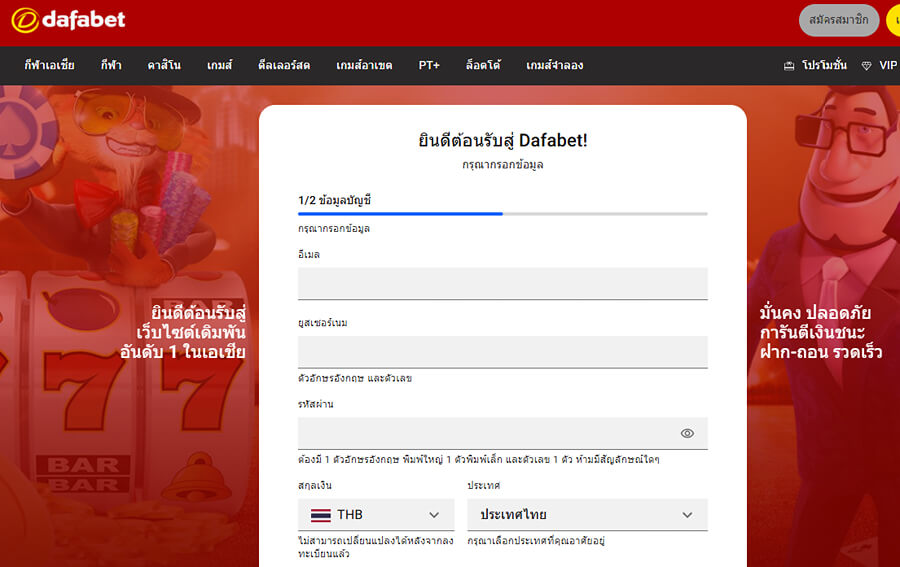
Task: Toggle password visibility eye icon
Action: click(687, 433)
